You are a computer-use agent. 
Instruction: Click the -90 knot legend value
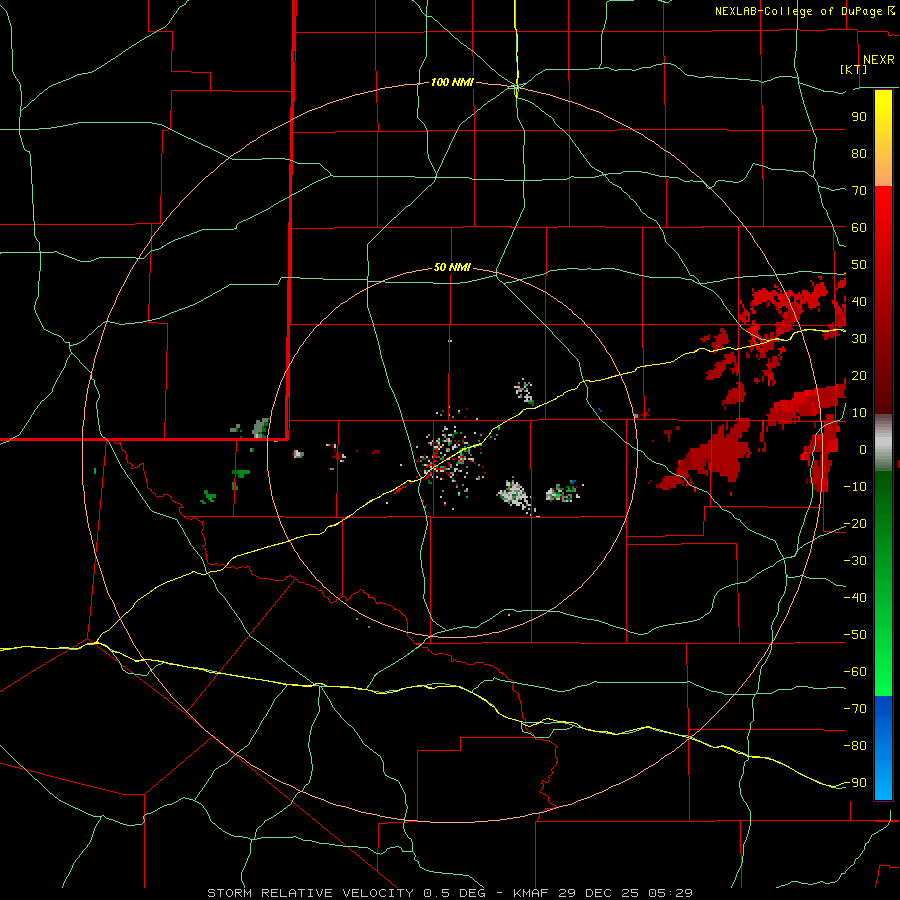[855, 782]
